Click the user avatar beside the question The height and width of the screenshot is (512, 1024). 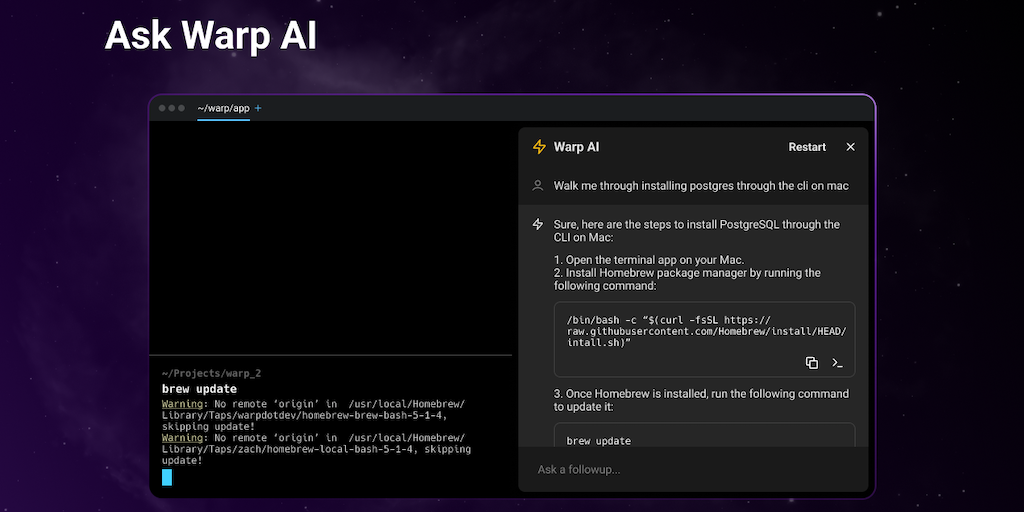point(538,186)
